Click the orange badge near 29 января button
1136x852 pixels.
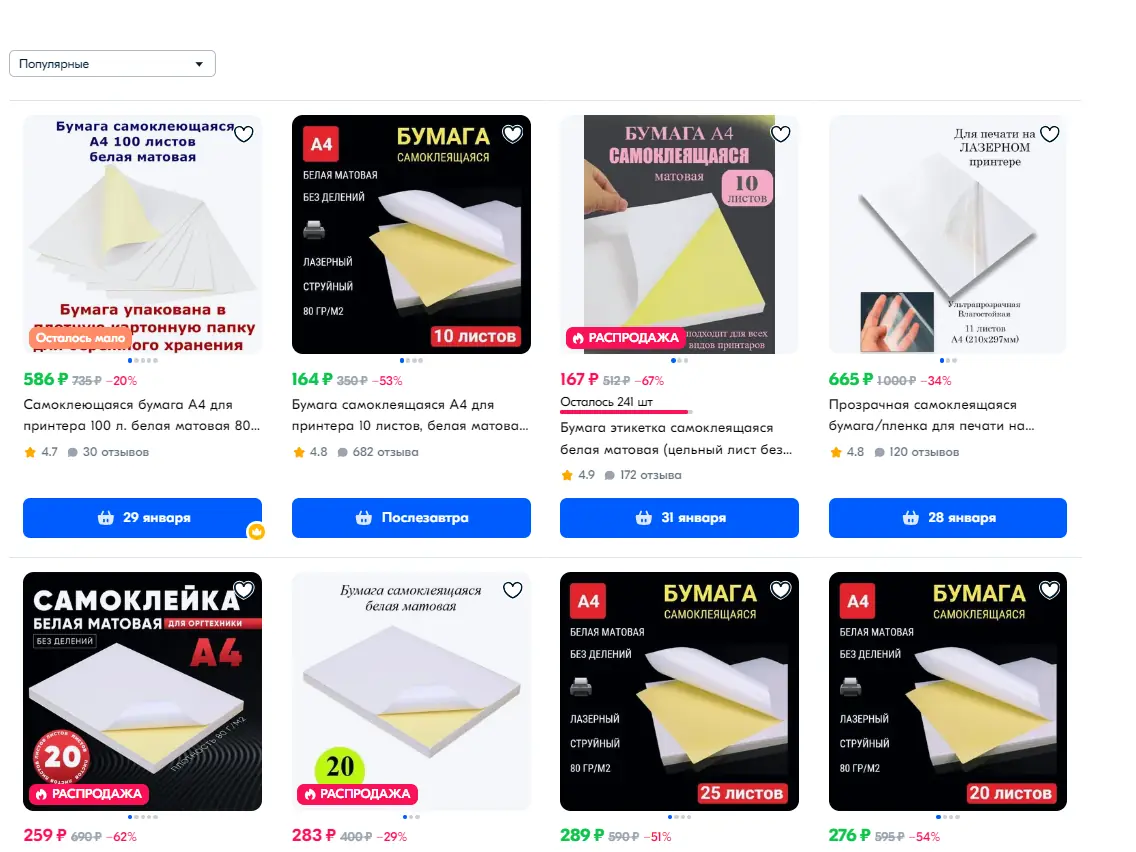(256, 532)
